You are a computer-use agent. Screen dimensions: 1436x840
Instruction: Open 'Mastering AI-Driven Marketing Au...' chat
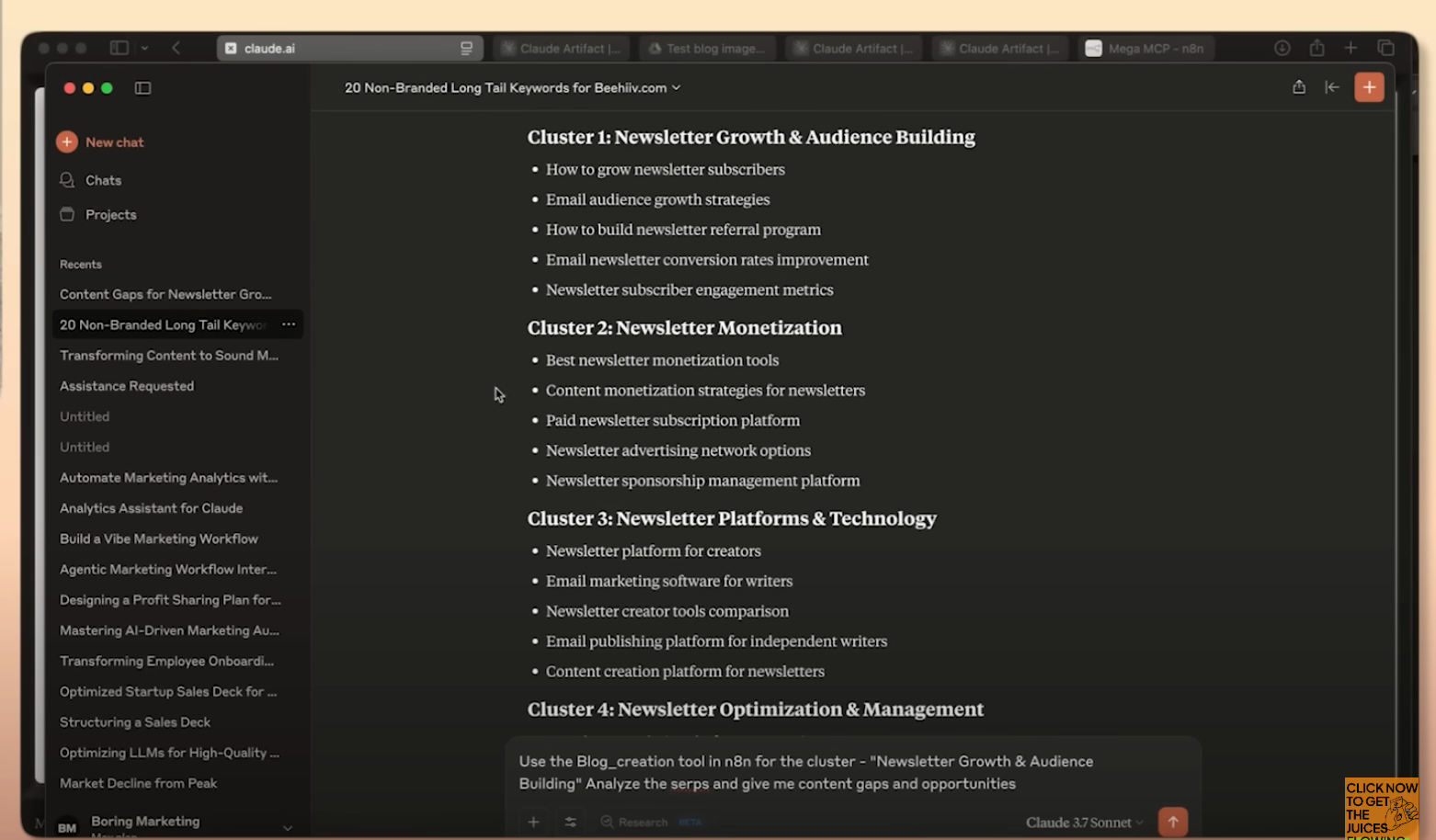click(x=169, y=630)
